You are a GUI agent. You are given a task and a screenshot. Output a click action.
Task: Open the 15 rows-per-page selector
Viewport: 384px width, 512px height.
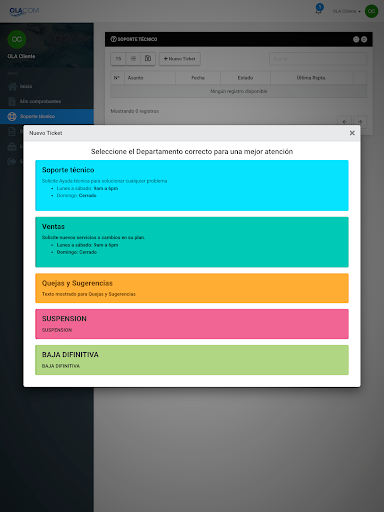(118, 59)
